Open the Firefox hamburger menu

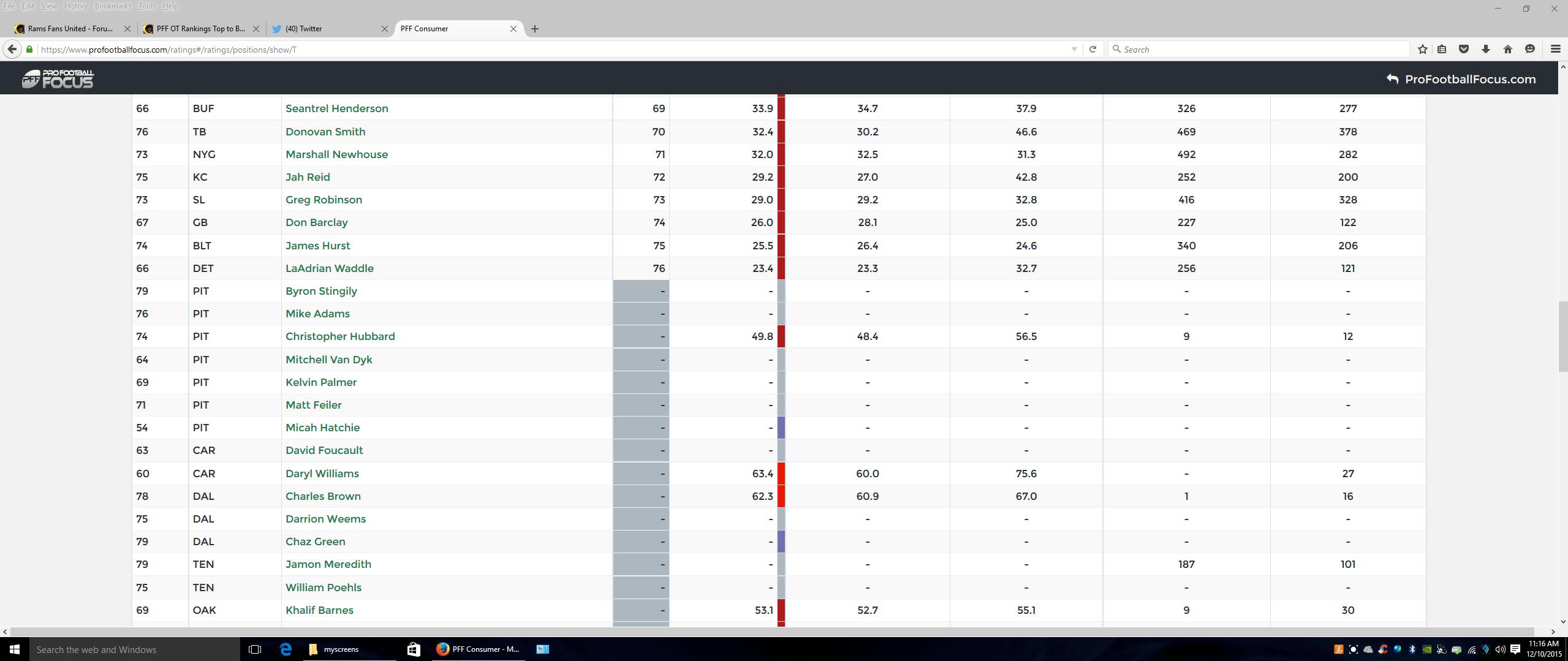pyautogui.click(x=1555, y=49)
